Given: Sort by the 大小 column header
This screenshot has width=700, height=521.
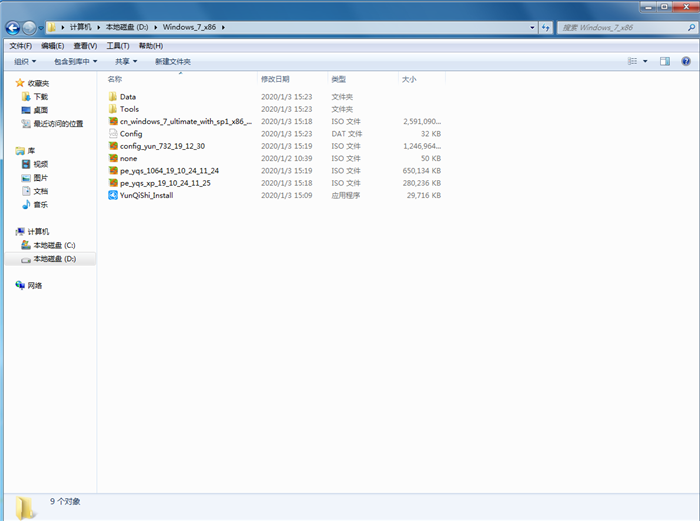Looking at the screenshot, I should coord(409,79).
